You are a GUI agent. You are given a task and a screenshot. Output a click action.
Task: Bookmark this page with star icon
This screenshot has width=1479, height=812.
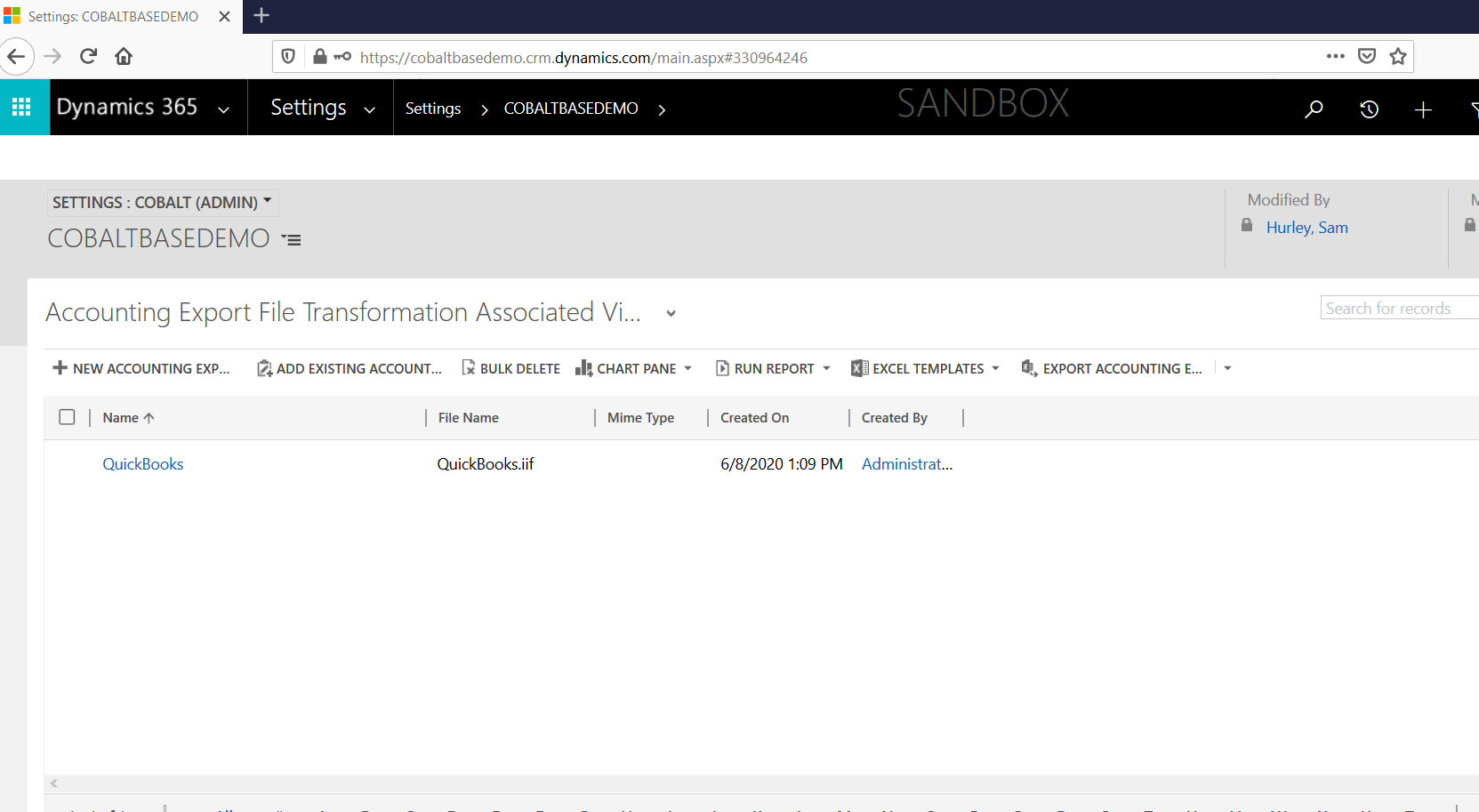[1398, 56]
